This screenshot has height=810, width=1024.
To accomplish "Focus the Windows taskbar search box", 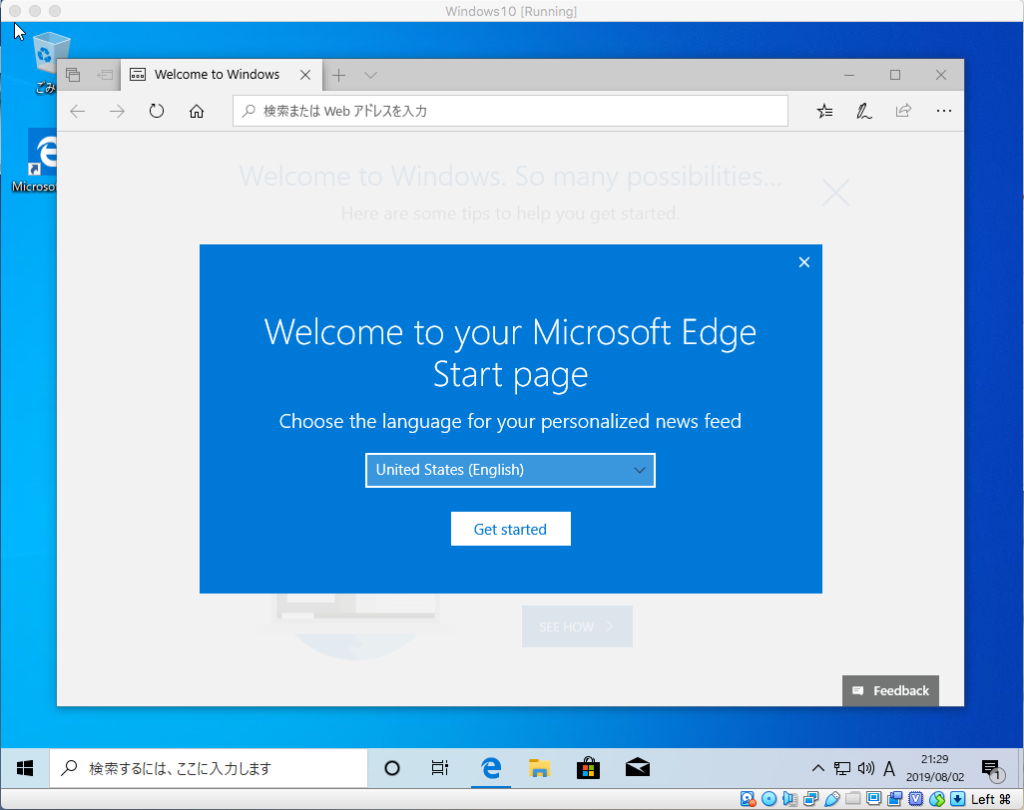I will [x=208, y=768].
